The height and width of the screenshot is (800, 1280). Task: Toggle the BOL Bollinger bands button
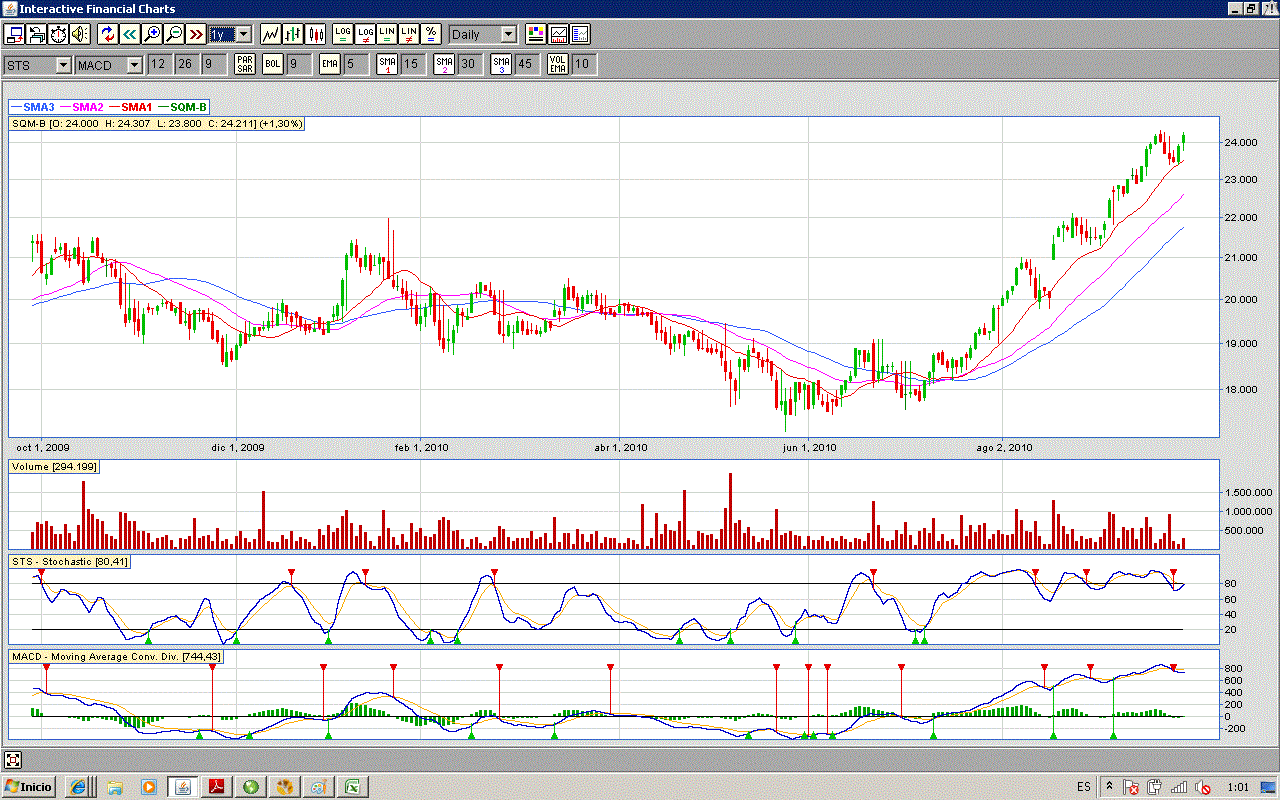(272, 65)
